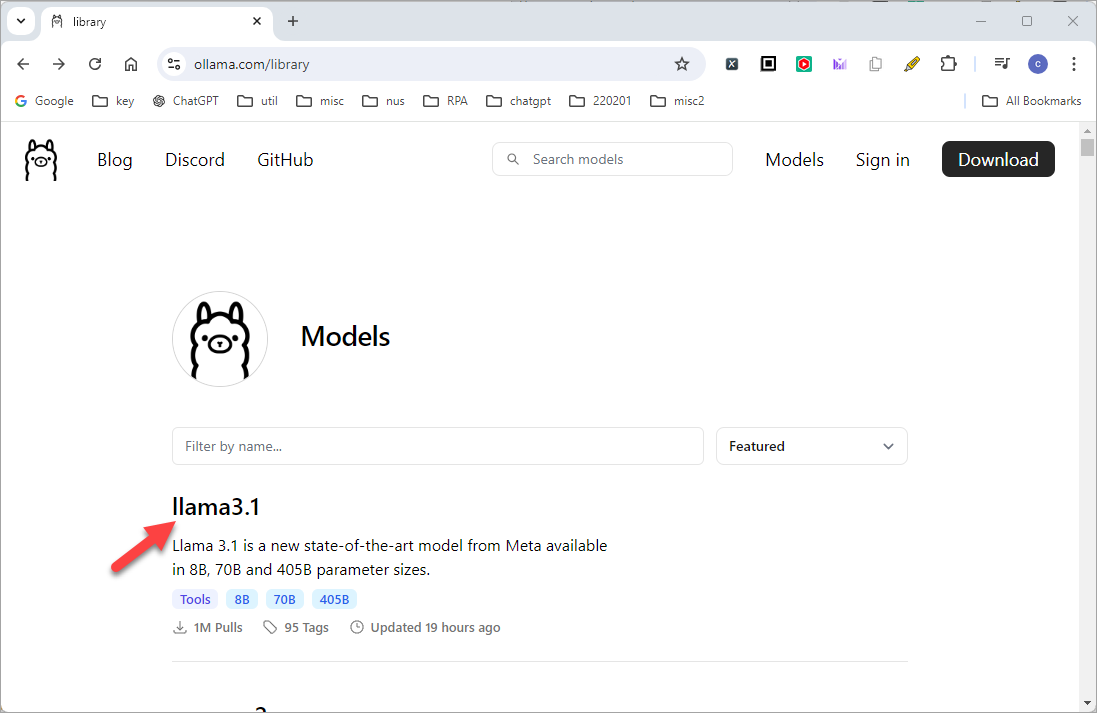Screen dimensions: 1097x713
Task: Open the profile avatar letter c
Action: pos(1038,64)
